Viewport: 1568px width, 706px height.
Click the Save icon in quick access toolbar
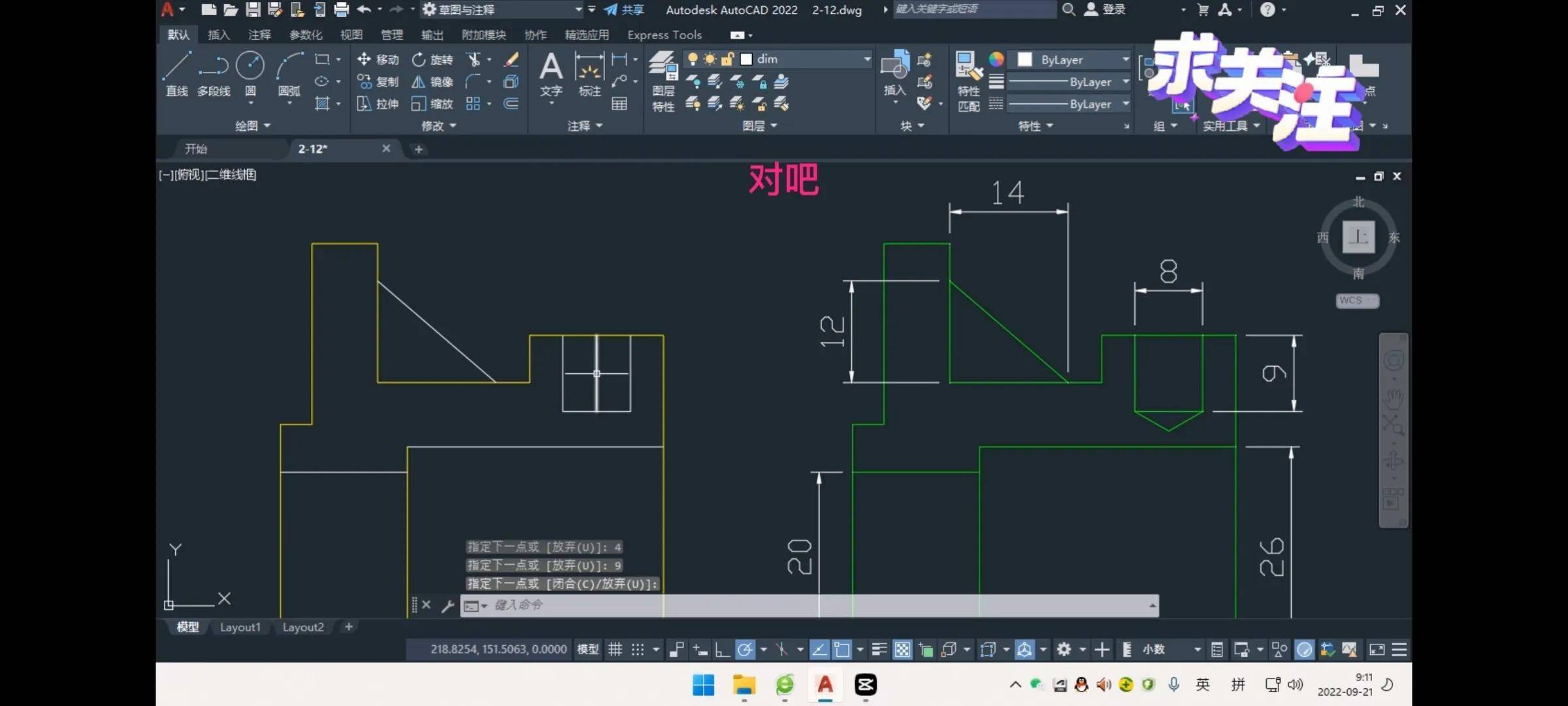pos(253,9)
